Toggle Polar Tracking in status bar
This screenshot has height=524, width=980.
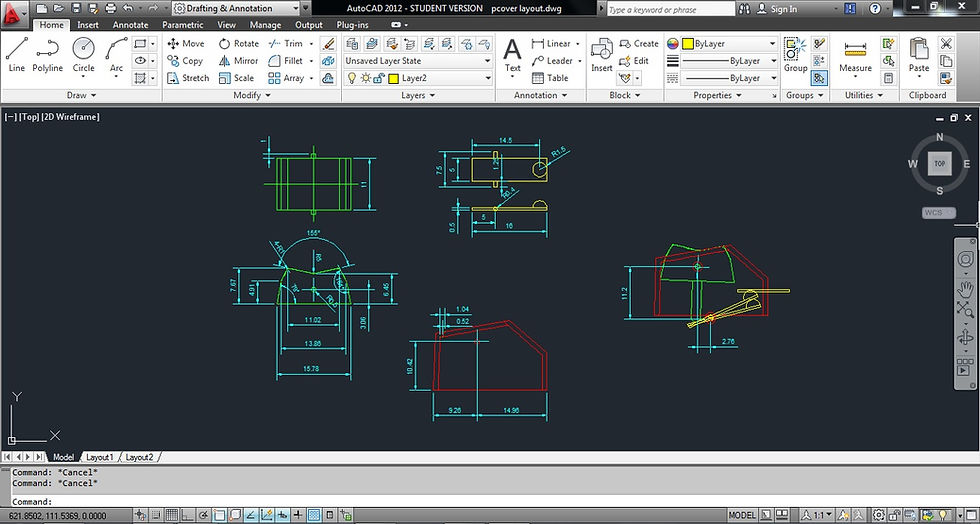click(202, 515)
